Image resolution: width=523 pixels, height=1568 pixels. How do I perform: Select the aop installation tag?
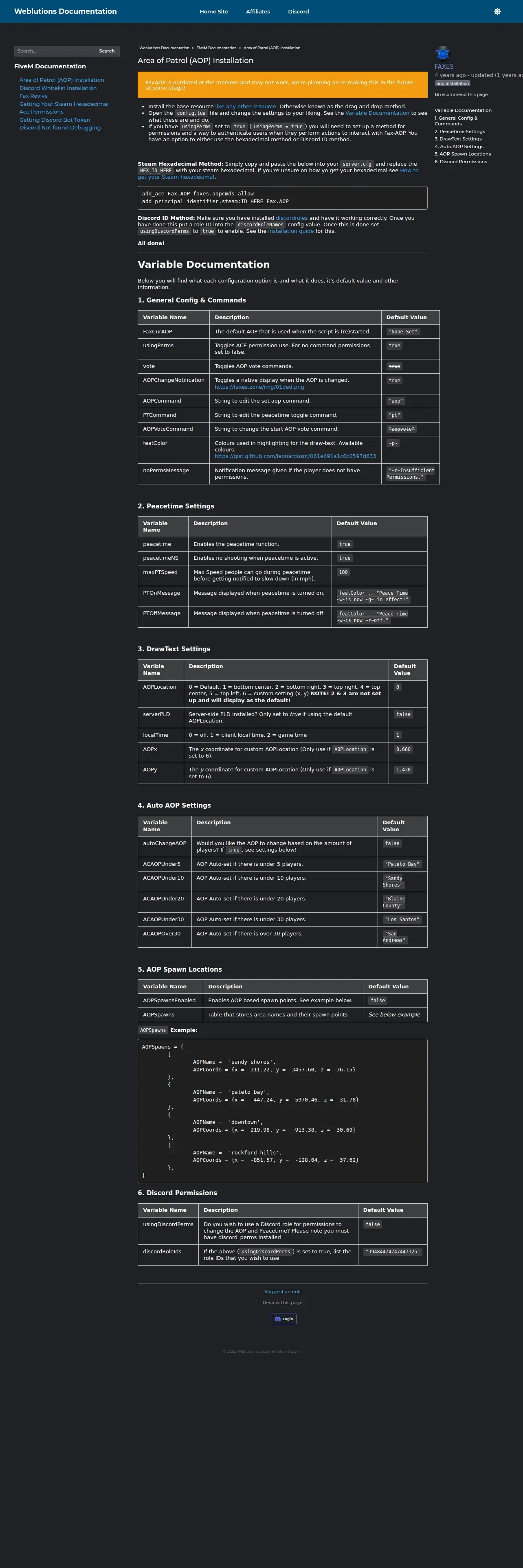(453, 83)
